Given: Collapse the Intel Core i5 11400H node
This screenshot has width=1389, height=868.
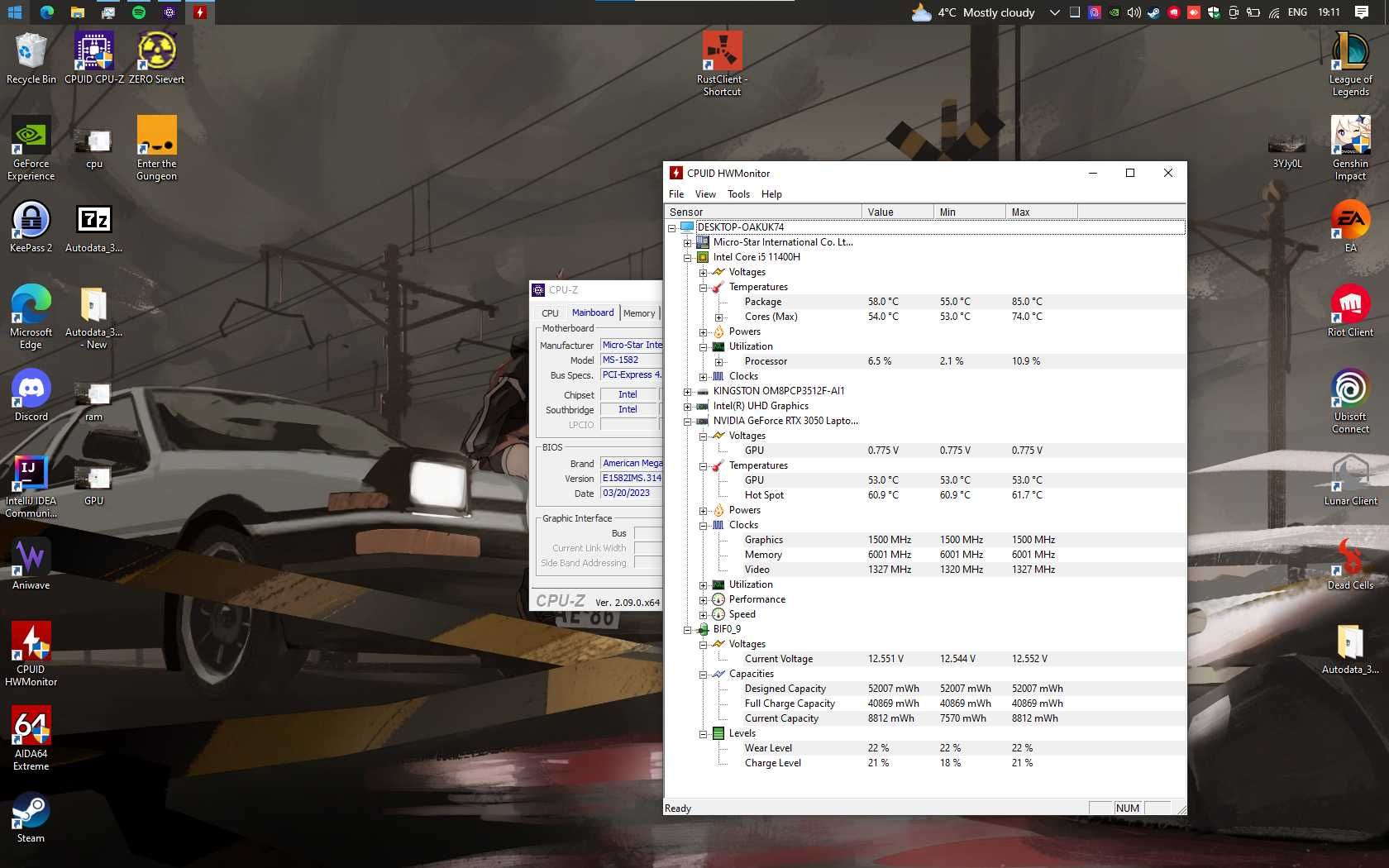Looking at the screenshot, I should click(687, 258).
